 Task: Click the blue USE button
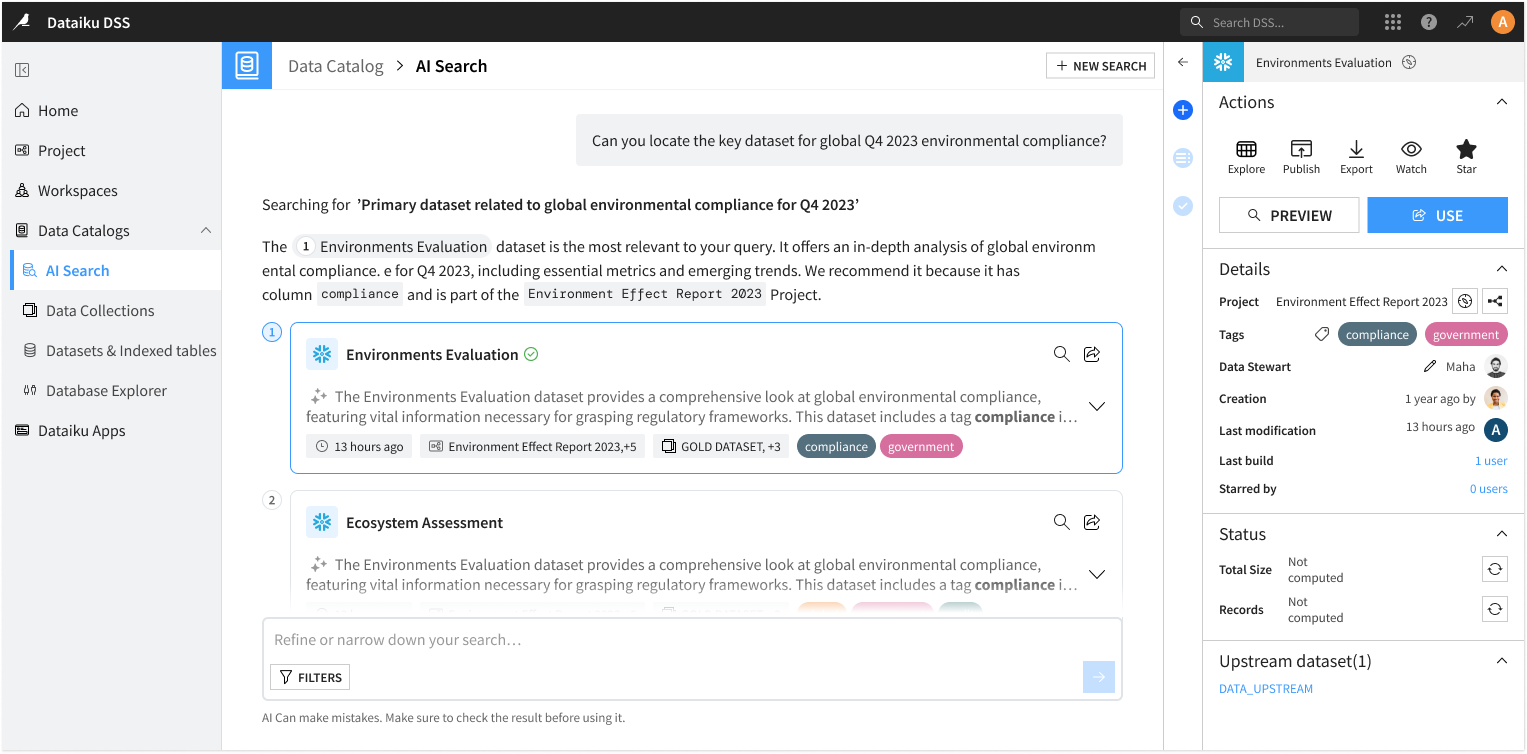(1437, 214)
